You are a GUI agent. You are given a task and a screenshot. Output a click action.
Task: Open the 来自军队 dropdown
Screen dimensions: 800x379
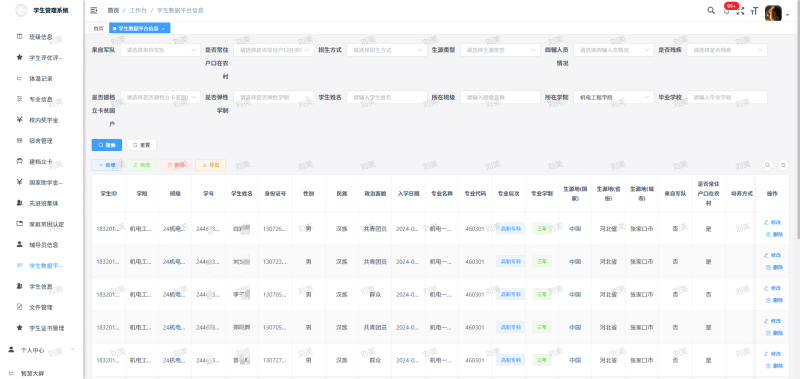161,50
